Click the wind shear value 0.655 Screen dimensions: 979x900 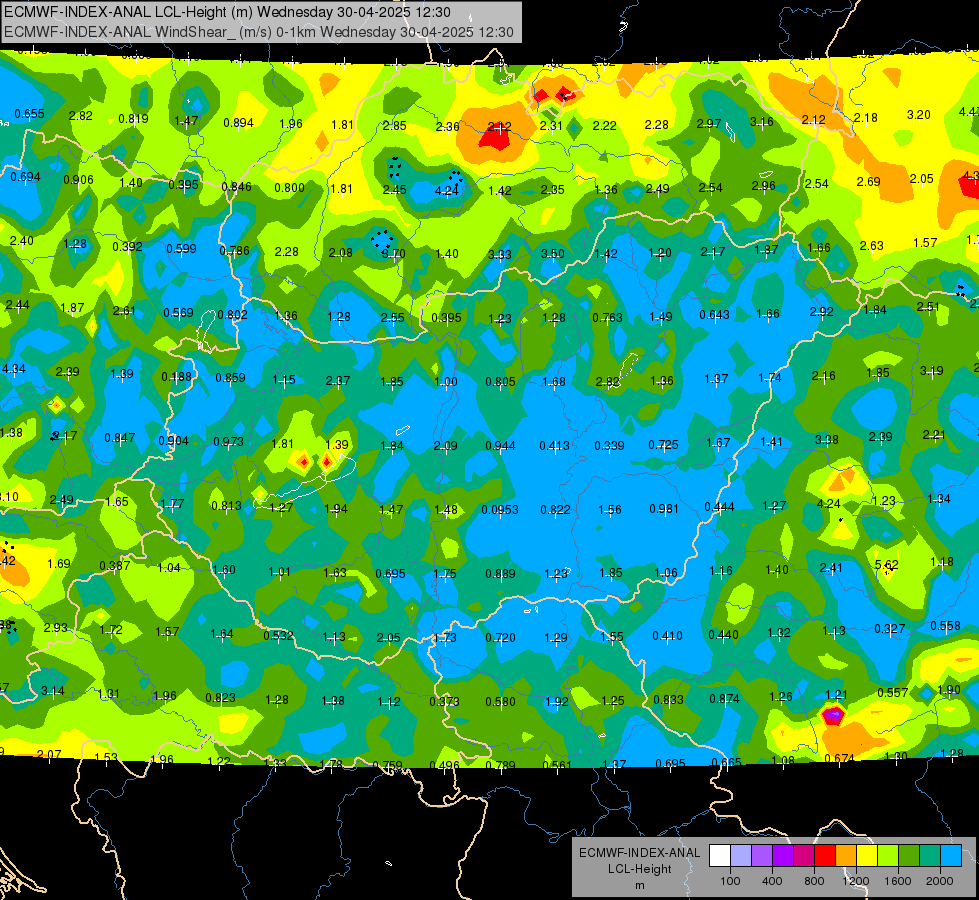(29, 114)
